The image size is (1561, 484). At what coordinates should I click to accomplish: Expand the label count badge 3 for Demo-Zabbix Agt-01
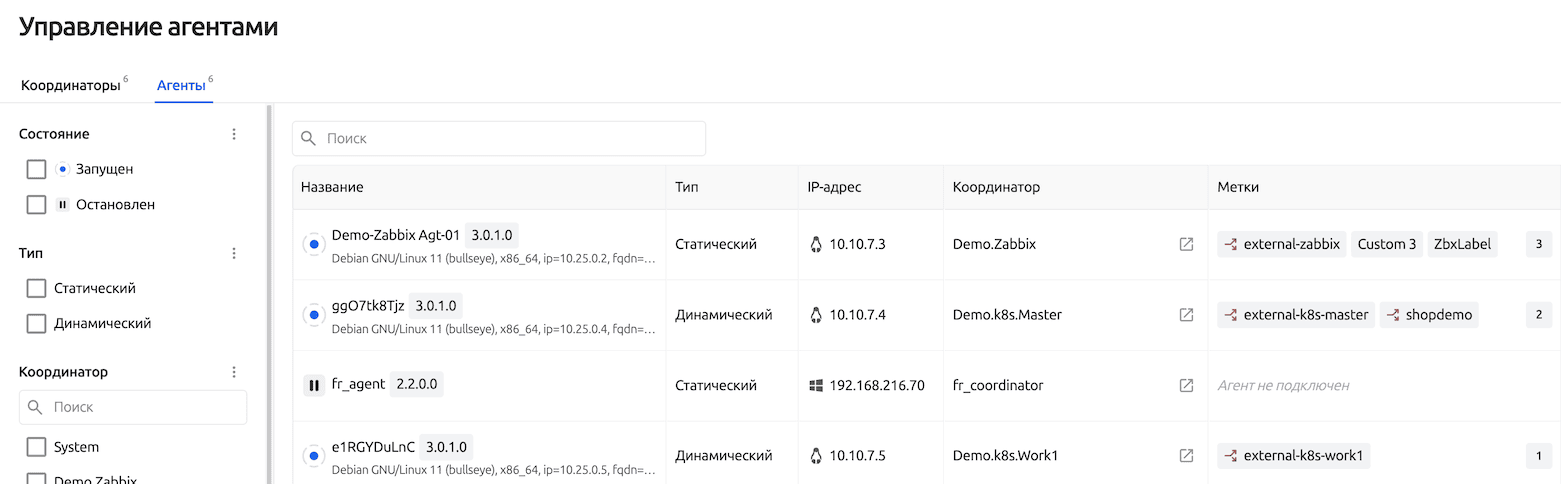tap(1538, 244)
